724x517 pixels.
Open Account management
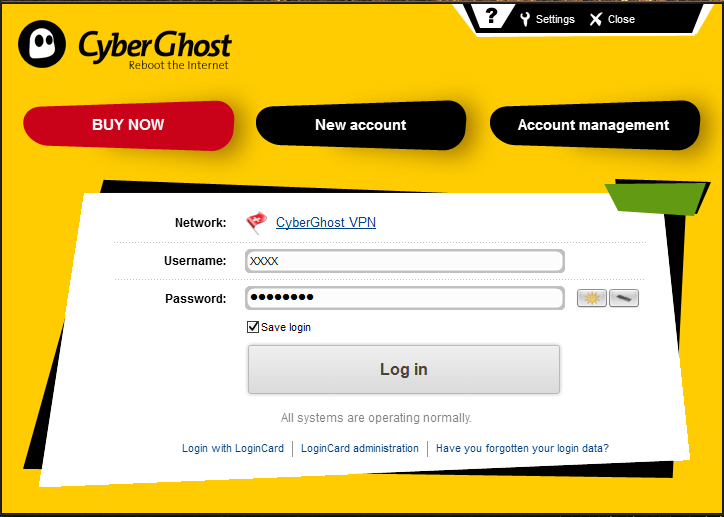point(594,125)
